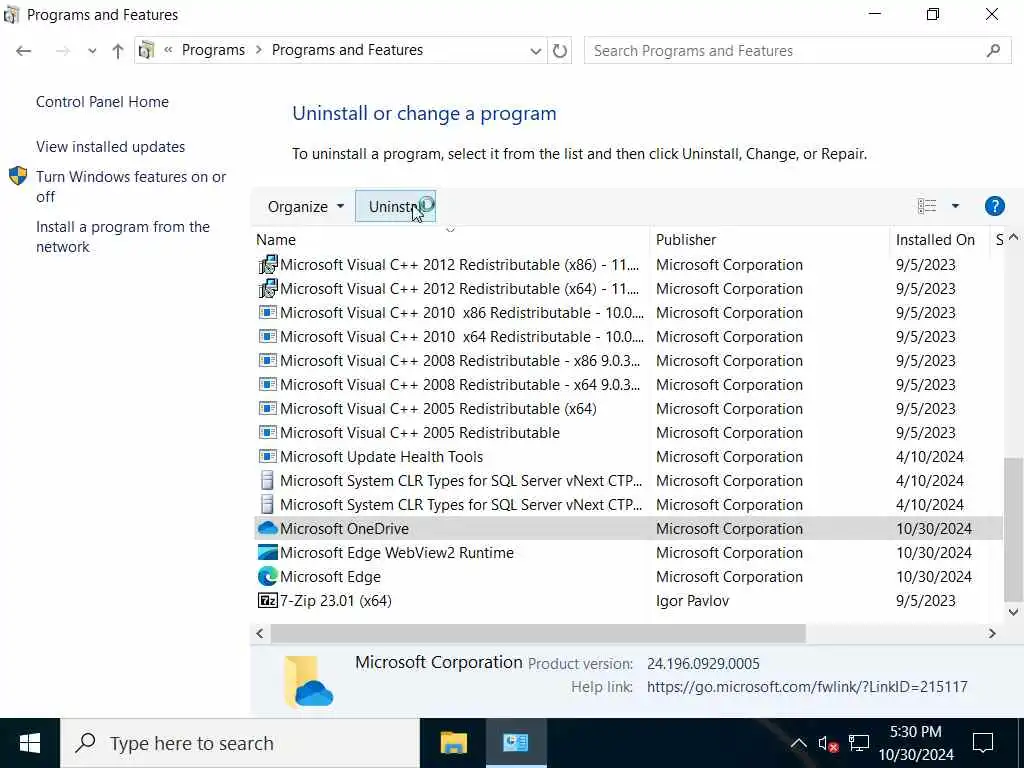
Task: Click the Search Programs and Features box
Action: pyautogui.click(x=797, y=50)
